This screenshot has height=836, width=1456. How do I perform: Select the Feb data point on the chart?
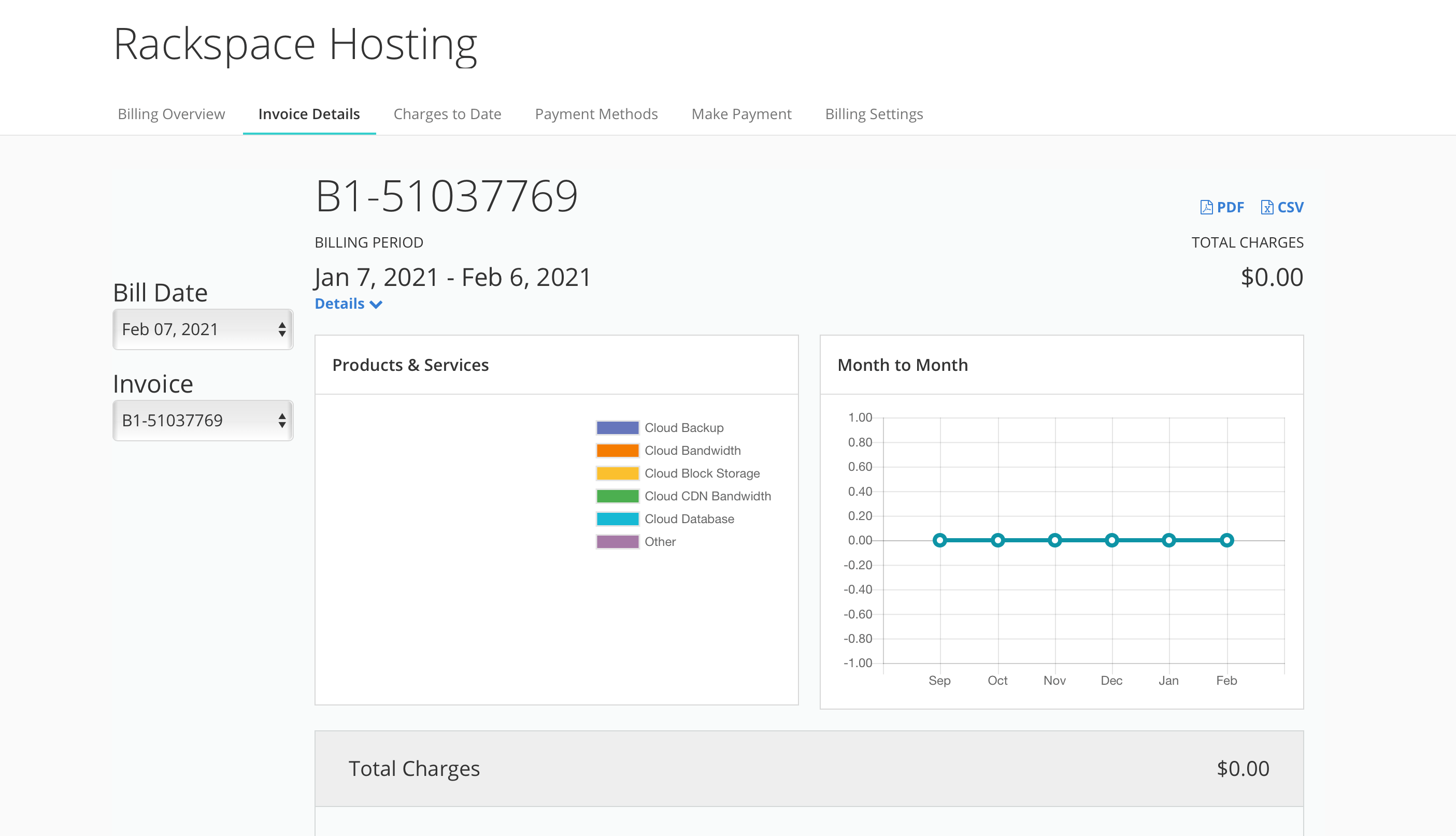[1226, 540]
